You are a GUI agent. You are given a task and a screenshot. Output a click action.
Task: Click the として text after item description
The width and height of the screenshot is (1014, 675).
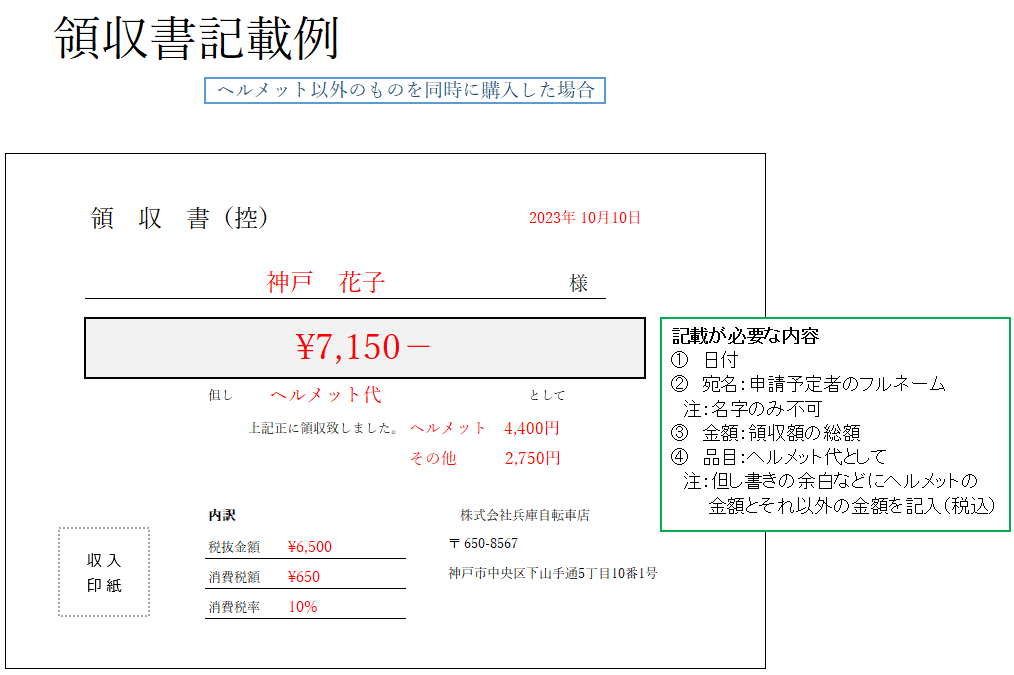click(x=547, y=396)
